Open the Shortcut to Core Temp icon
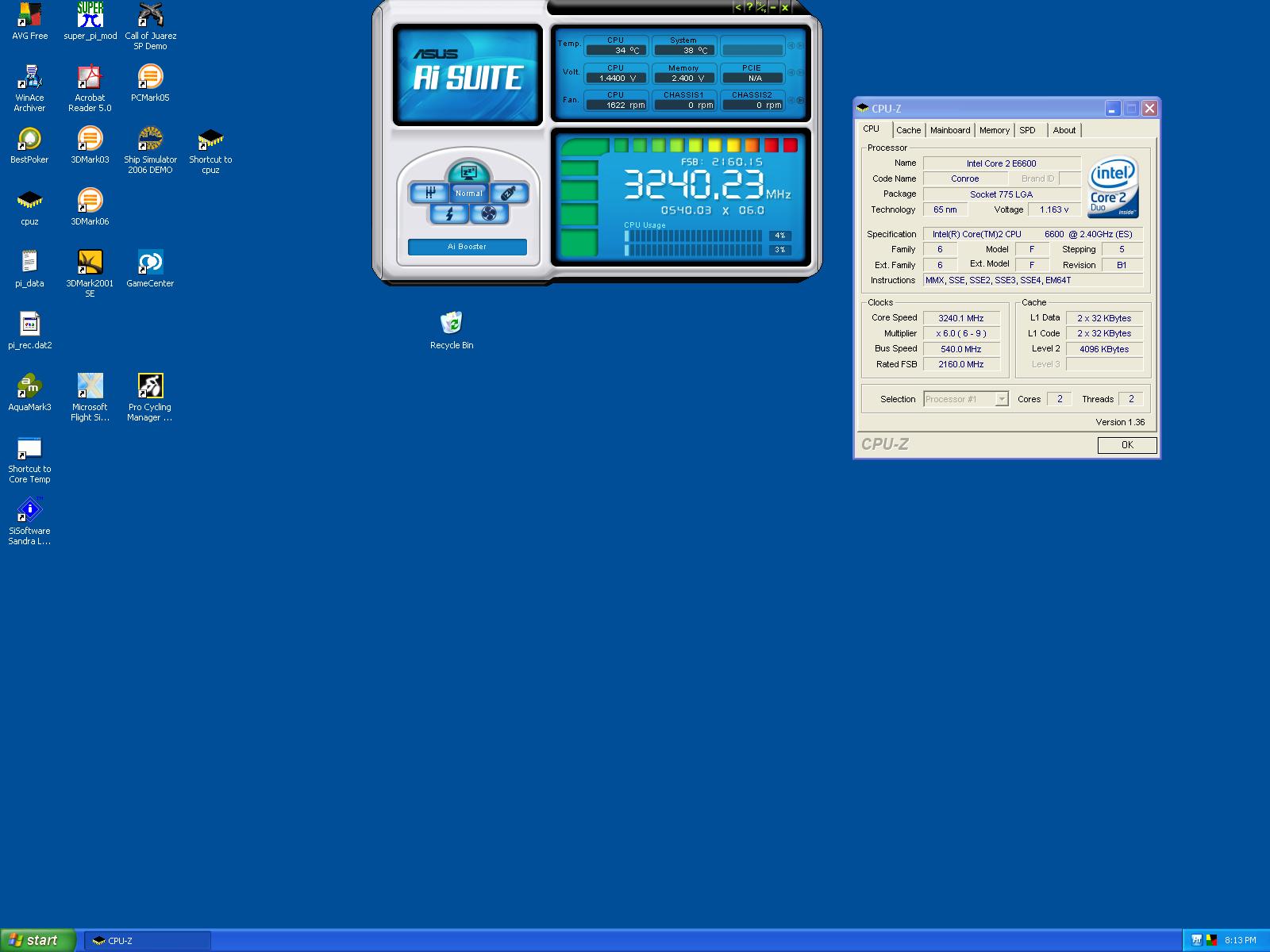1270x952 pixels. click(x=29, y=459)
